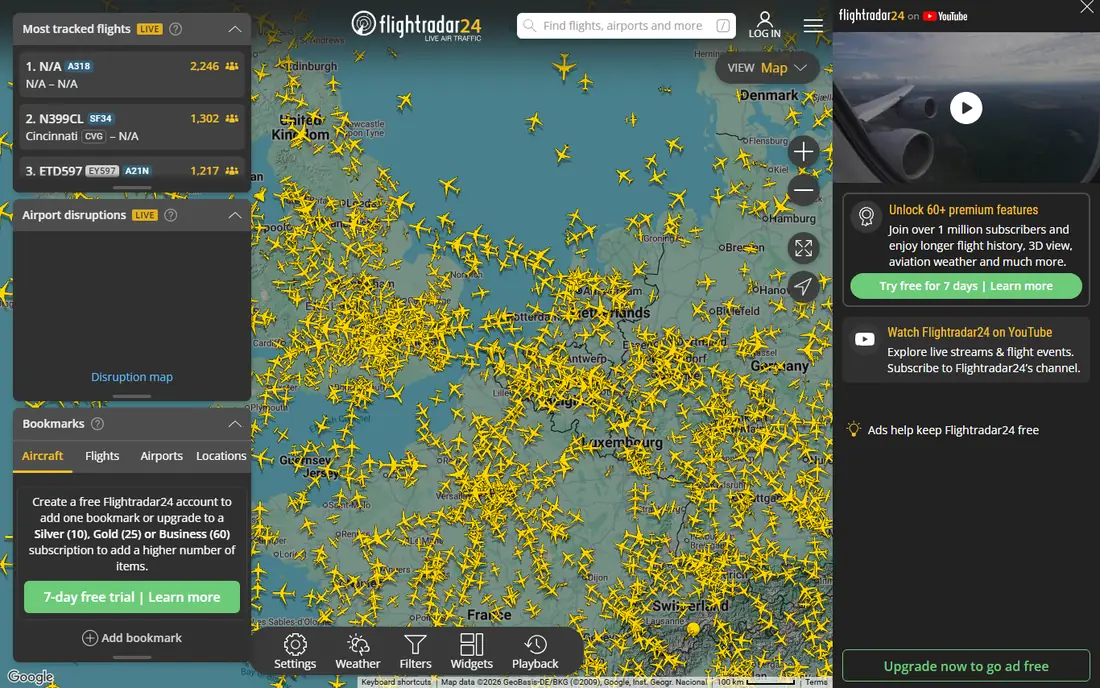Click Watch Flightradar24 on YouTube heading
The image size is (1100, 688).
point(970,332)
